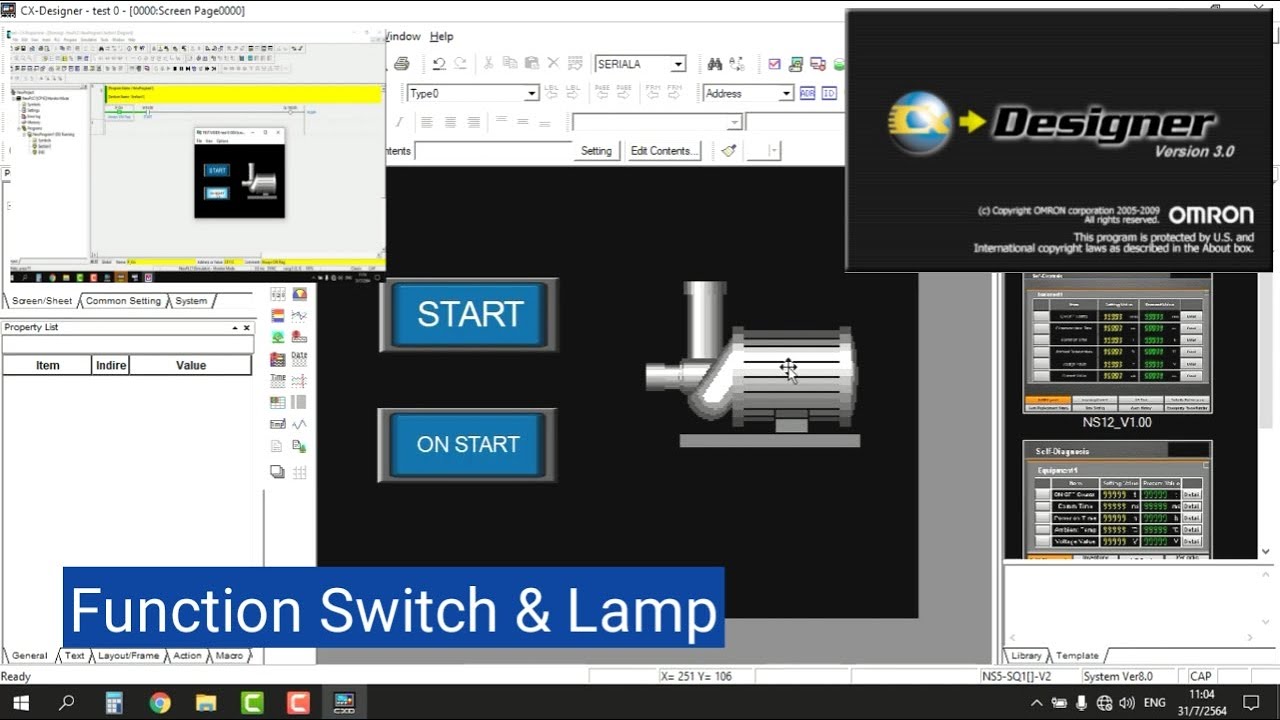Open the Help menu
1280x720 pixels.
pyautogui.click(x=441, y=36)
